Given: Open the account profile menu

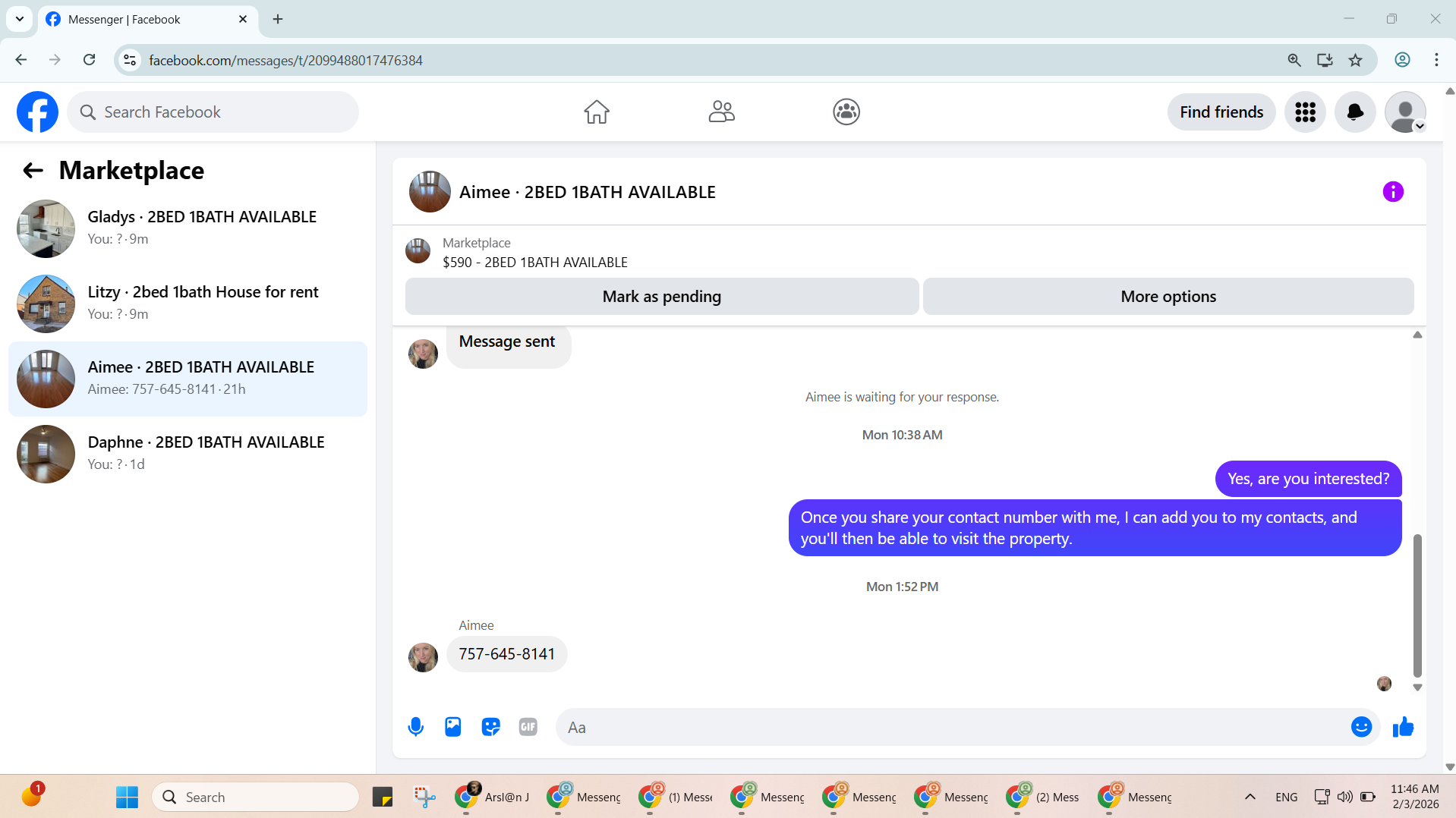Looking at the screenshot, I should point(1405,112).
